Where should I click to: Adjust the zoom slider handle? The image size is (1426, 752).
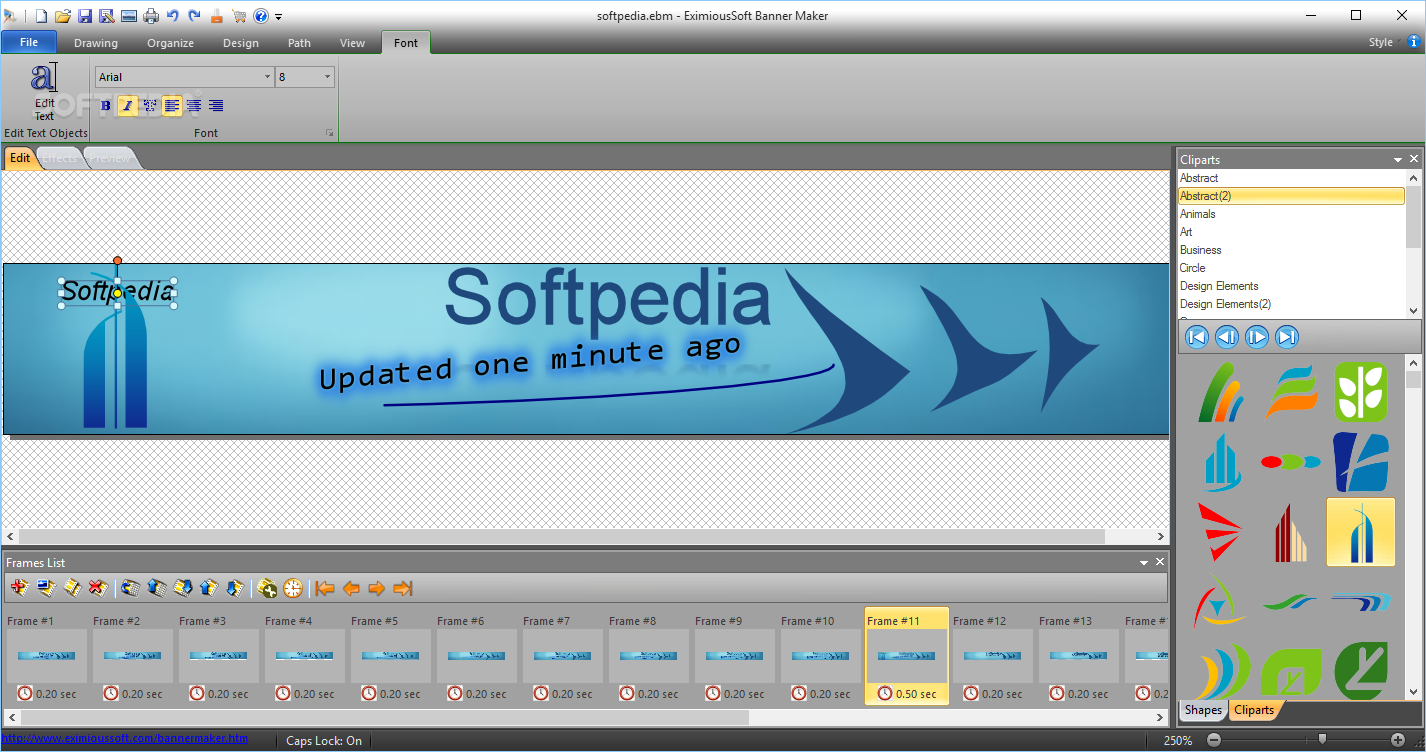(x=1322, y=740)
